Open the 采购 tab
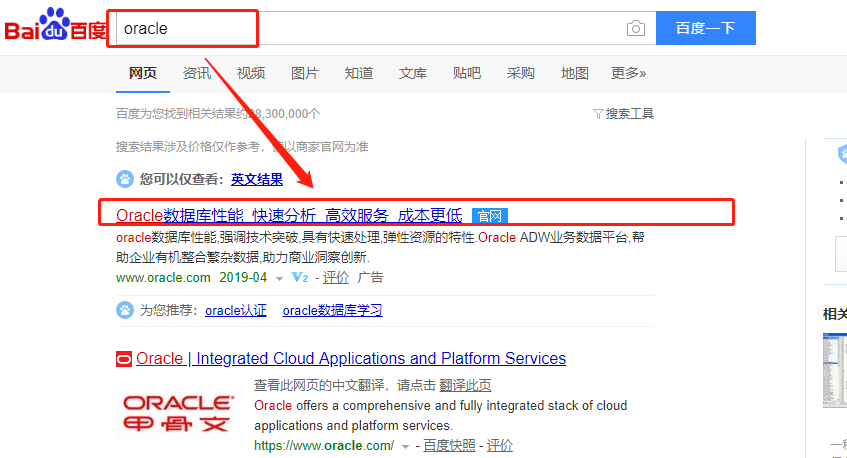847x458 pixels. pos(521,73)
